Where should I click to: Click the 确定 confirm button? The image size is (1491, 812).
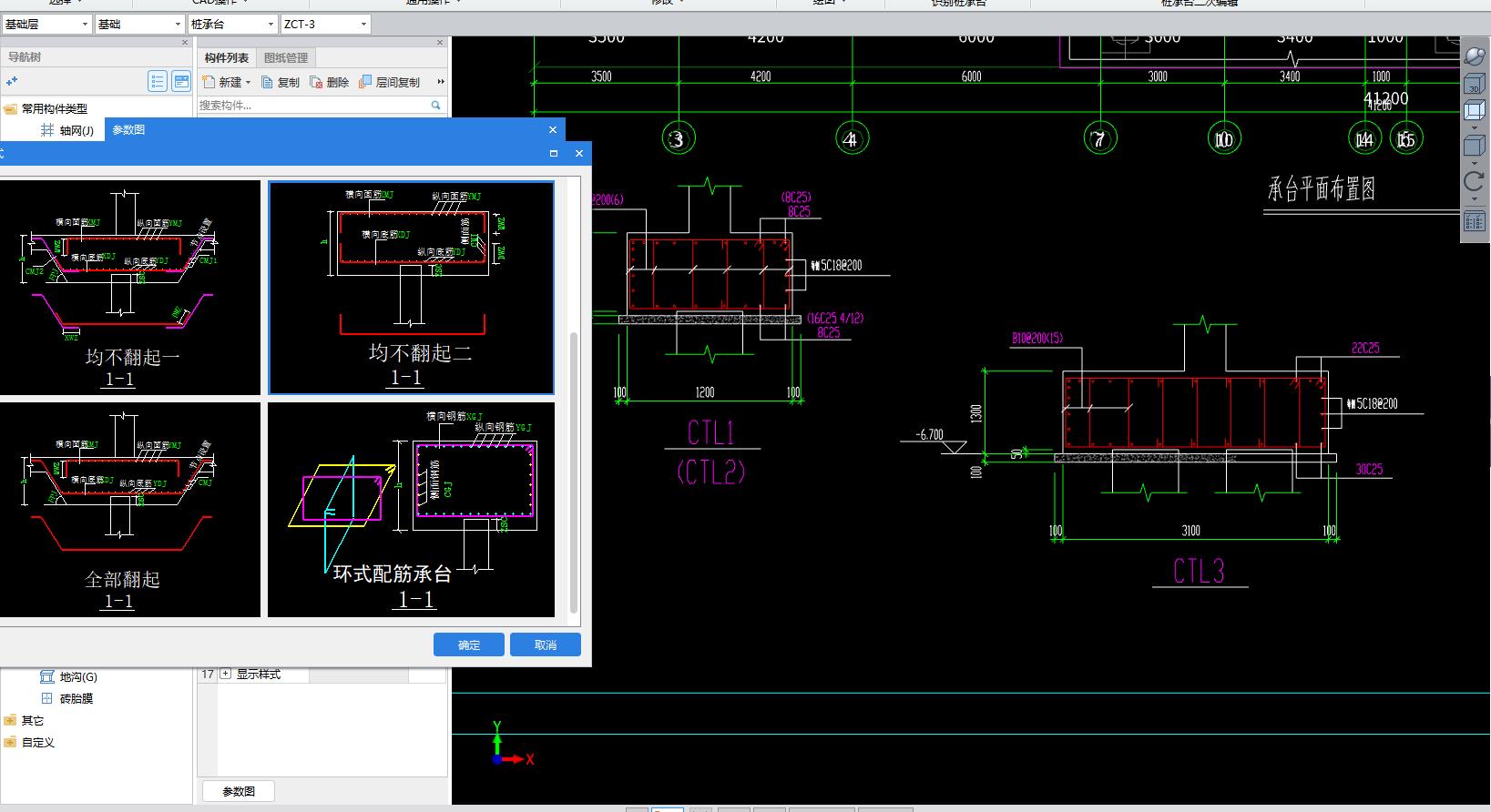(x=469, y=645)
